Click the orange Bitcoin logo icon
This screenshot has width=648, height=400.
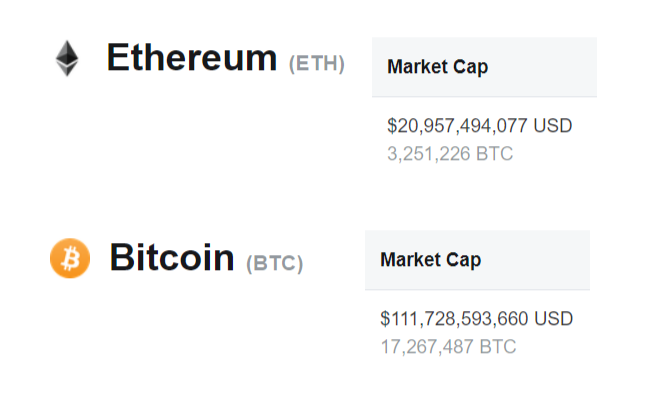[x=69, y=259]
